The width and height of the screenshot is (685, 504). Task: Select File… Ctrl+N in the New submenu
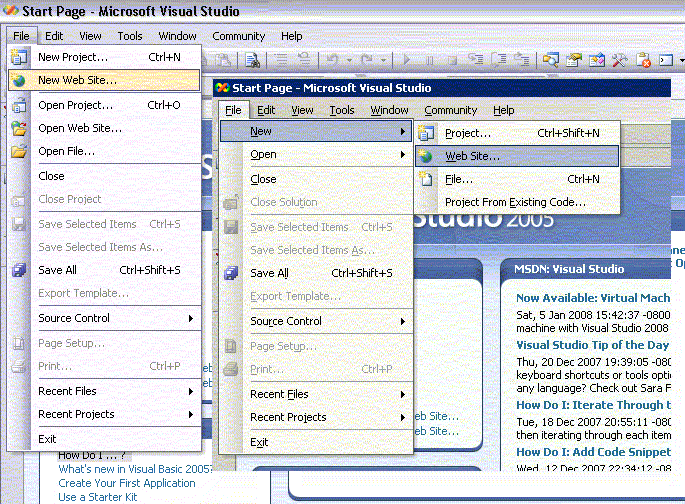pos(517,179)
